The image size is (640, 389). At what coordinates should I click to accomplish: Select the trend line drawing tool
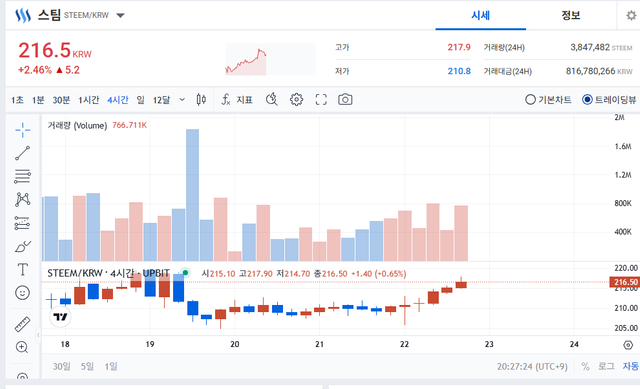click(22, 153)
